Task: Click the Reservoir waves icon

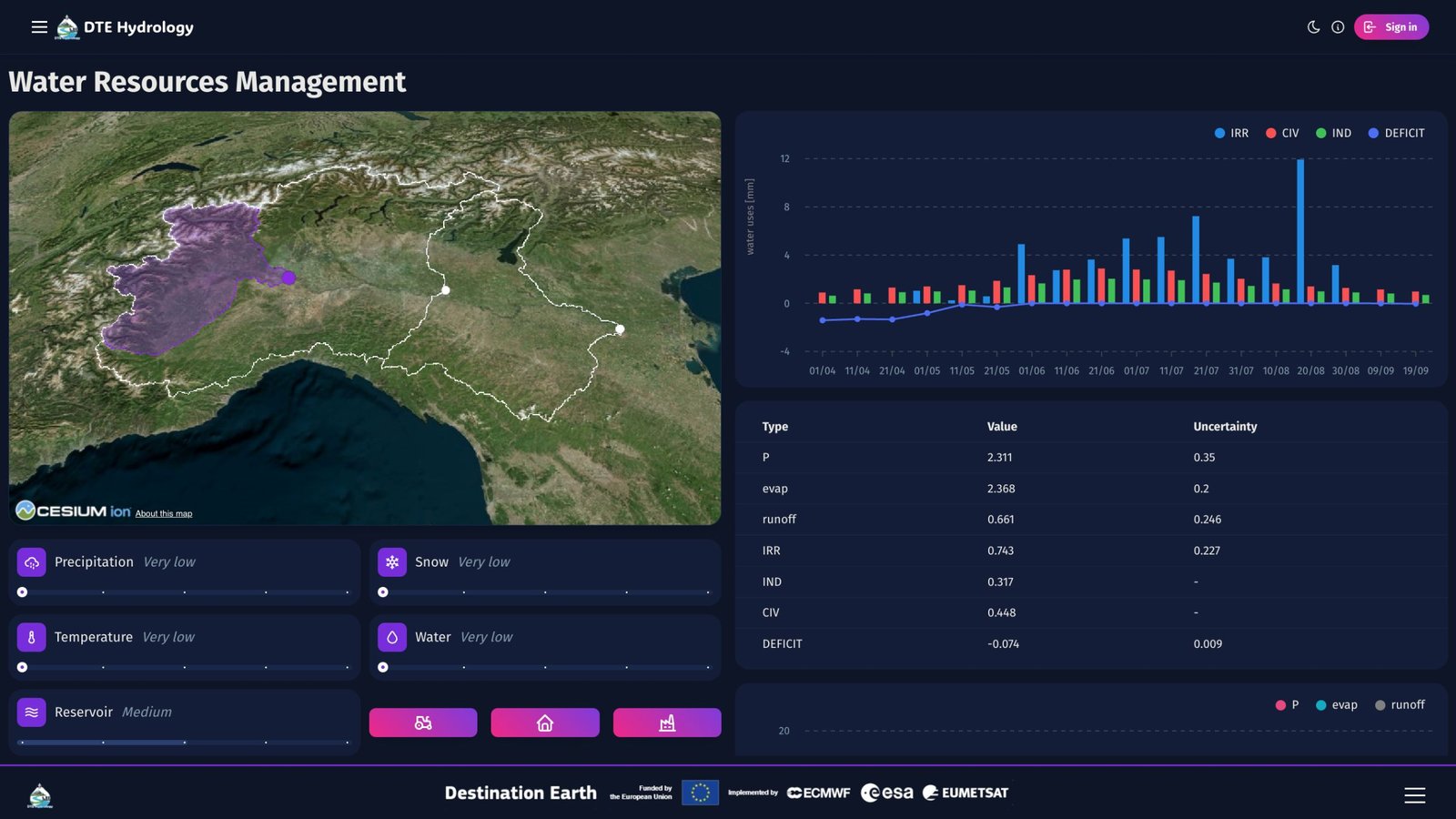Action: [31, 712]
